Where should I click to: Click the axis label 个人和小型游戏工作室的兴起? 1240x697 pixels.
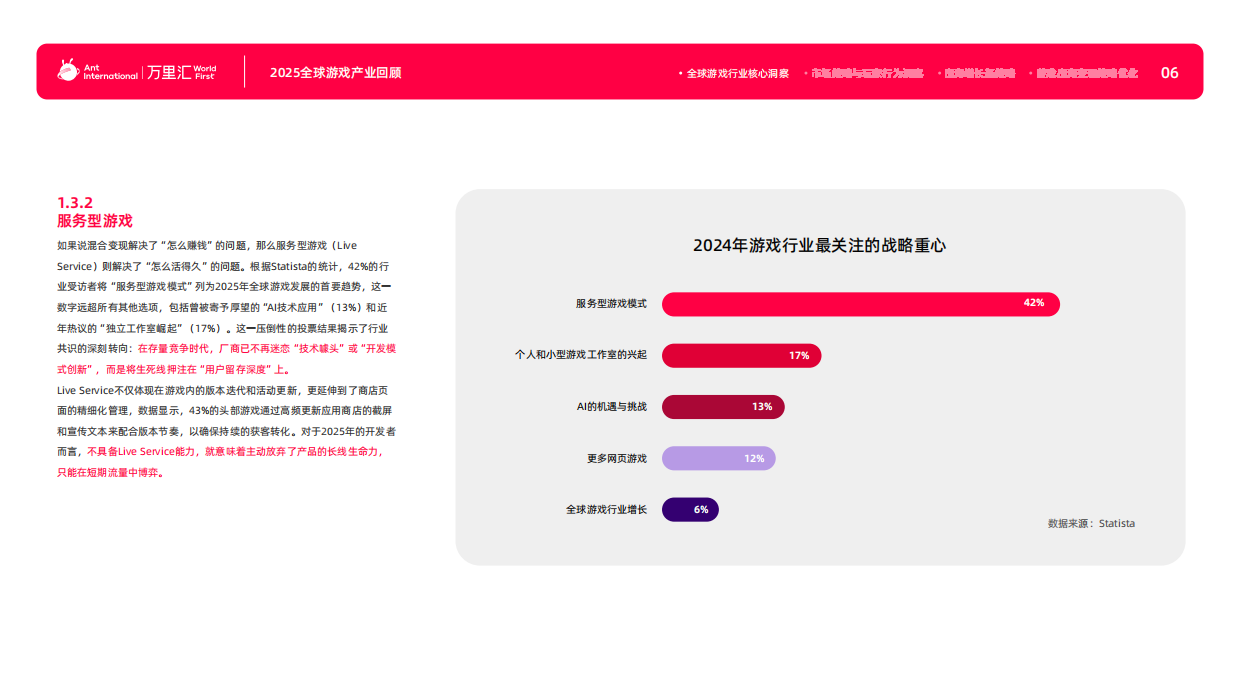579,355
